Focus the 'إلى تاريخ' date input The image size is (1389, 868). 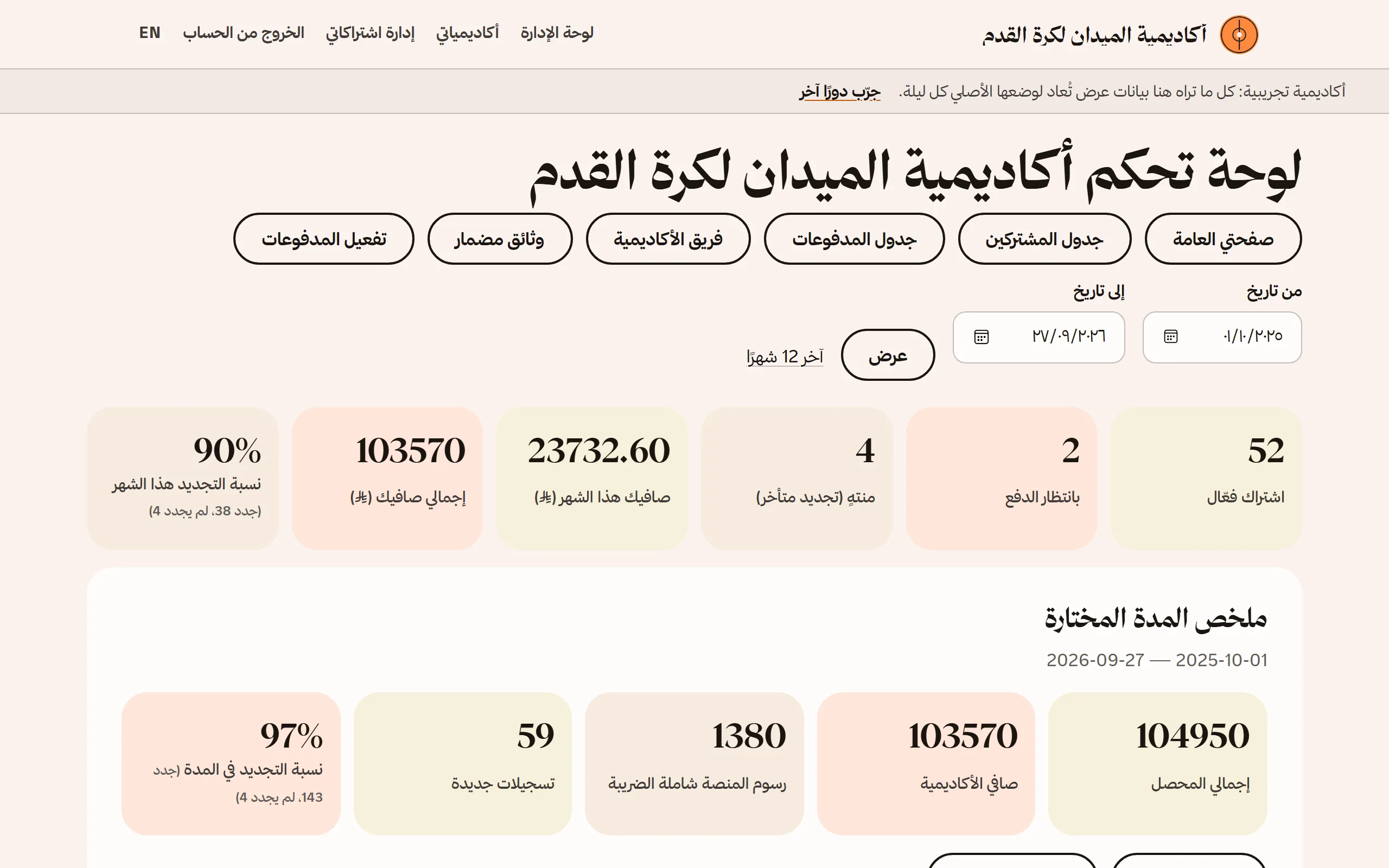[1038, 337]
